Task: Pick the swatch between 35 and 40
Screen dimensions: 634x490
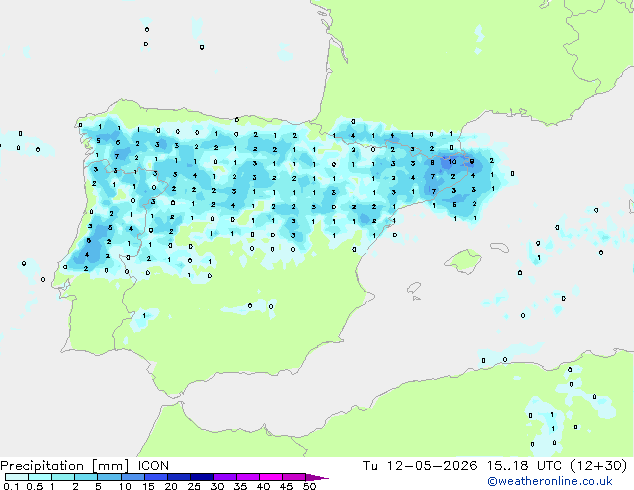Action: pyautogui.click(x=247, y=477)
